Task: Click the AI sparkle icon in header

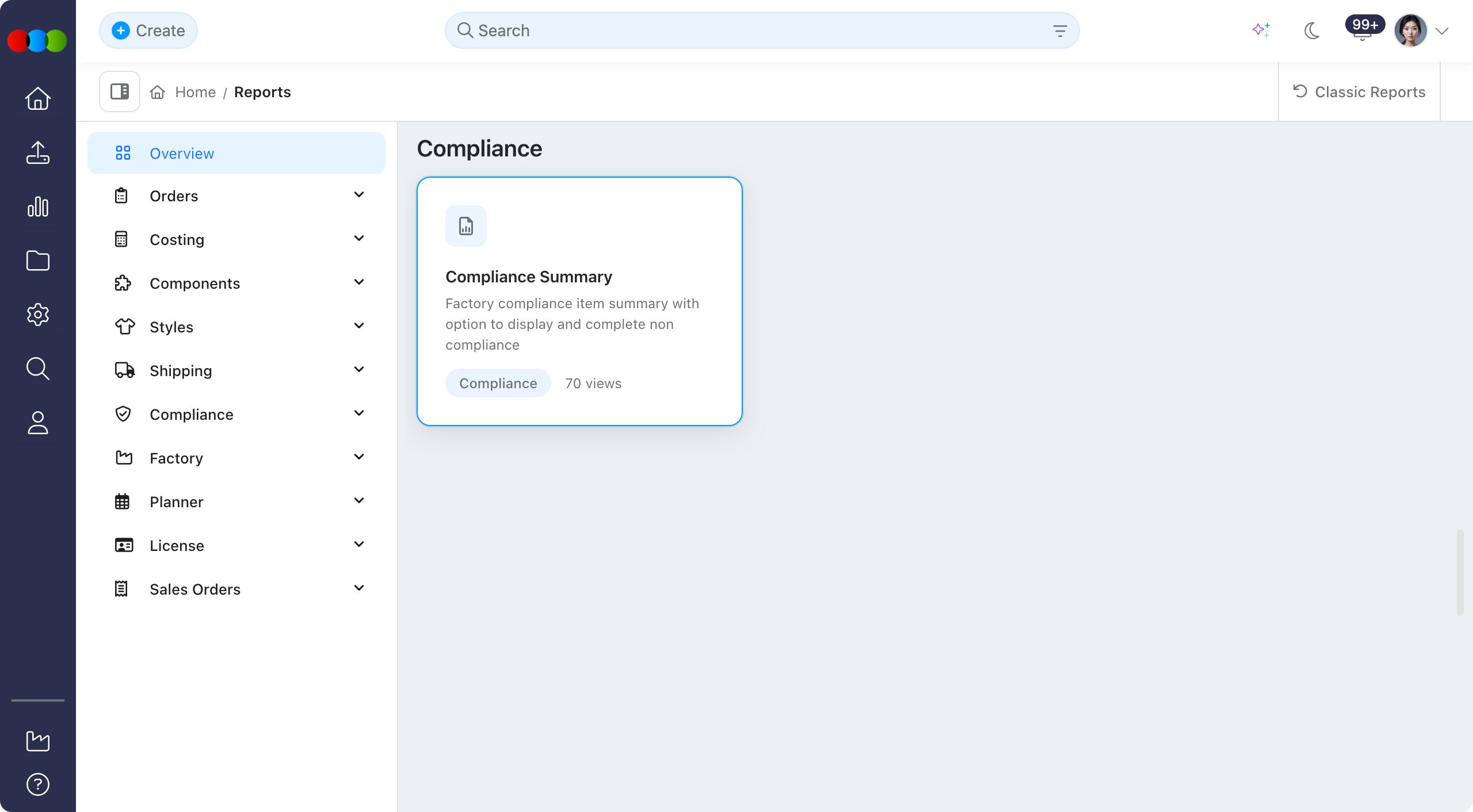Action: point(1261,30)
